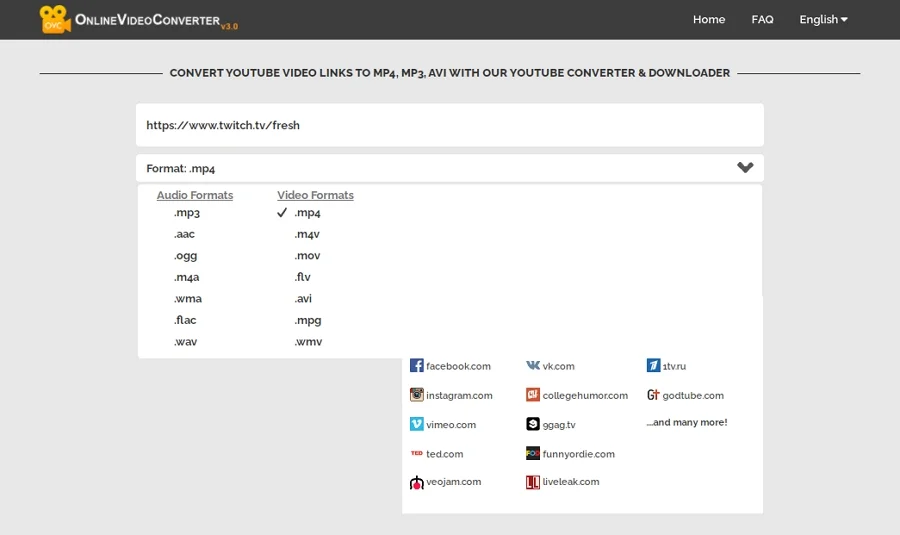Open the English language dropdown
The image size is (900, 535).
coord(823,19)
